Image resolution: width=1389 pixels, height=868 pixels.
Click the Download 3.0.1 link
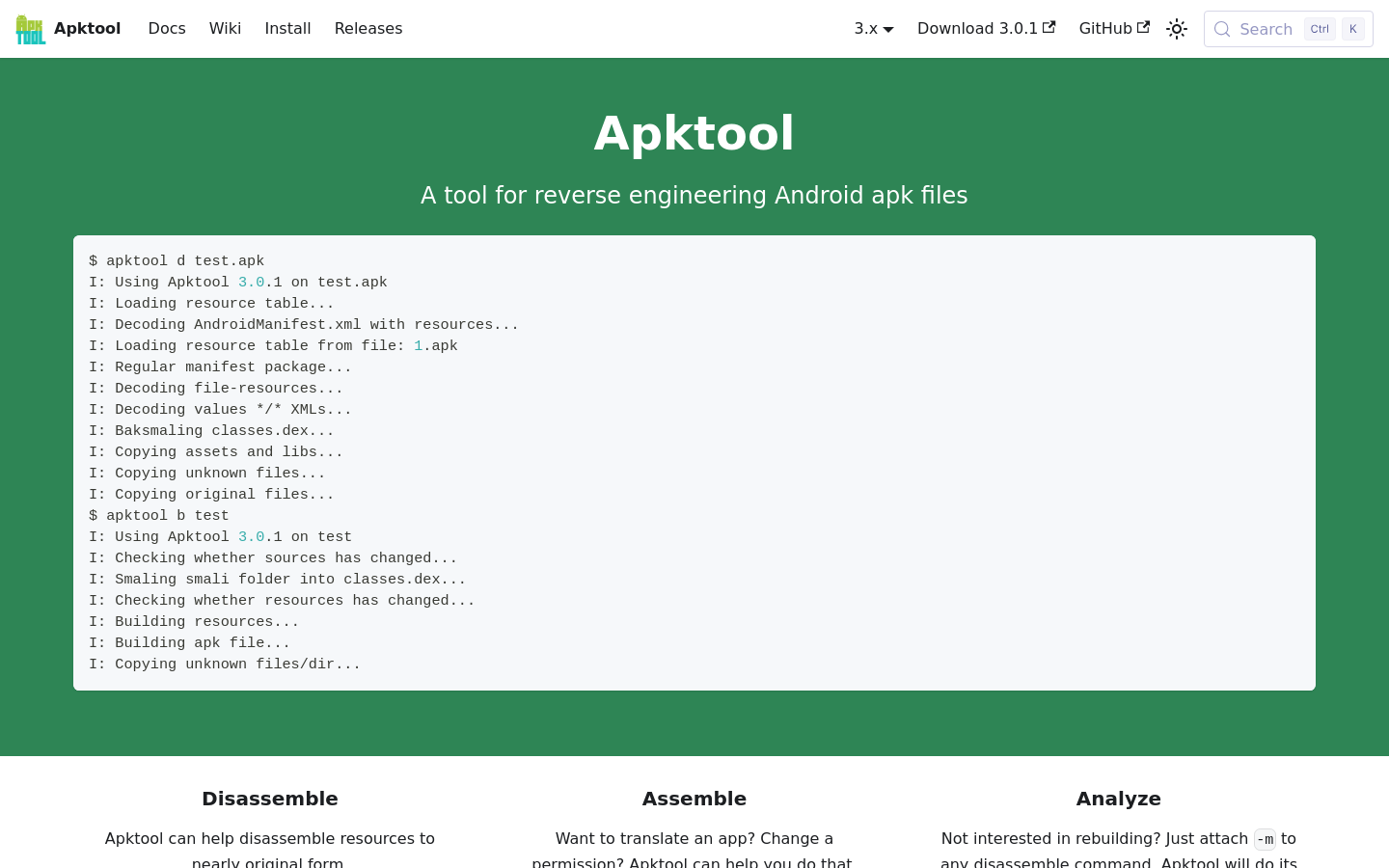coord(977,29)
